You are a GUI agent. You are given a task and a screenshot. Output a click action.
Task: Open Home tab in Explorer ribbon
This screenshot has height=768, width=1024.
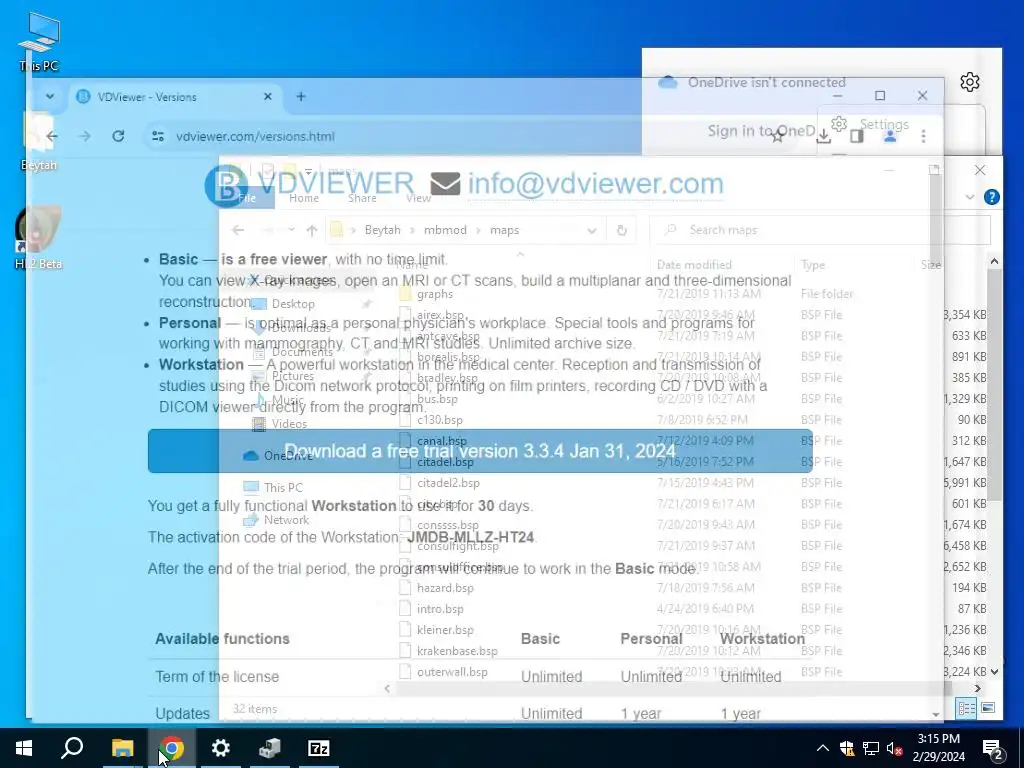pos(304,198)
